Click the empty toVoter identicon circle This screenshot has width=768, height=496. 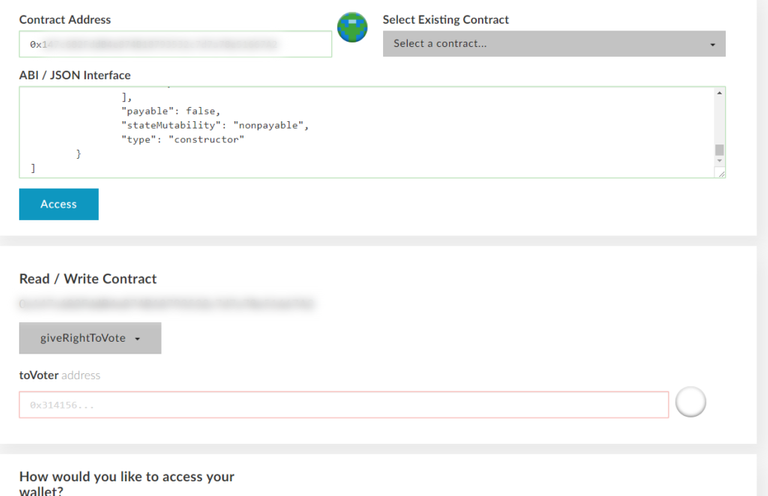click(x=691, y=402)
